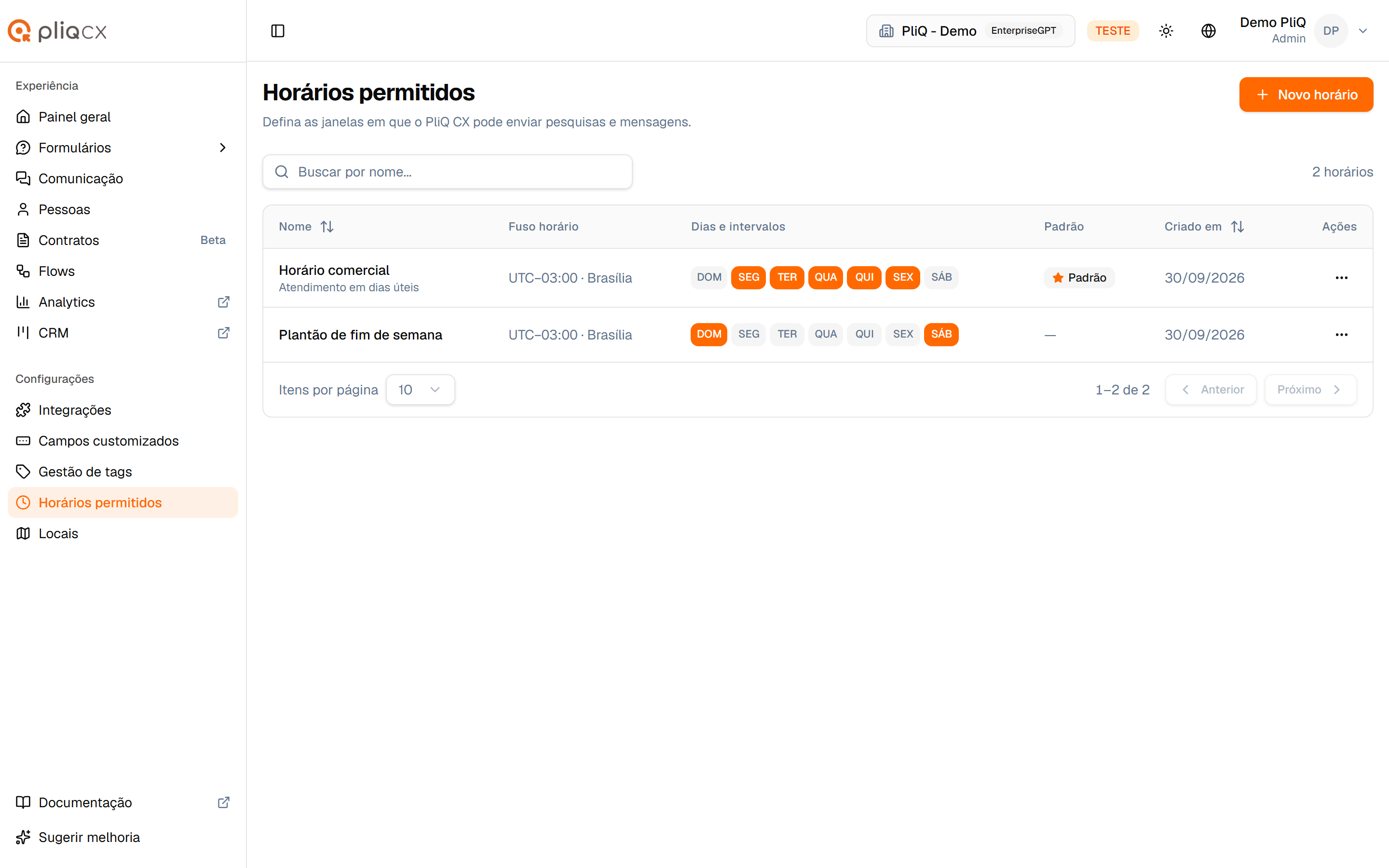Toggle the DOM chip in Horário comercial row
This screenshot has height=868, width=1389.
(709, 277)
